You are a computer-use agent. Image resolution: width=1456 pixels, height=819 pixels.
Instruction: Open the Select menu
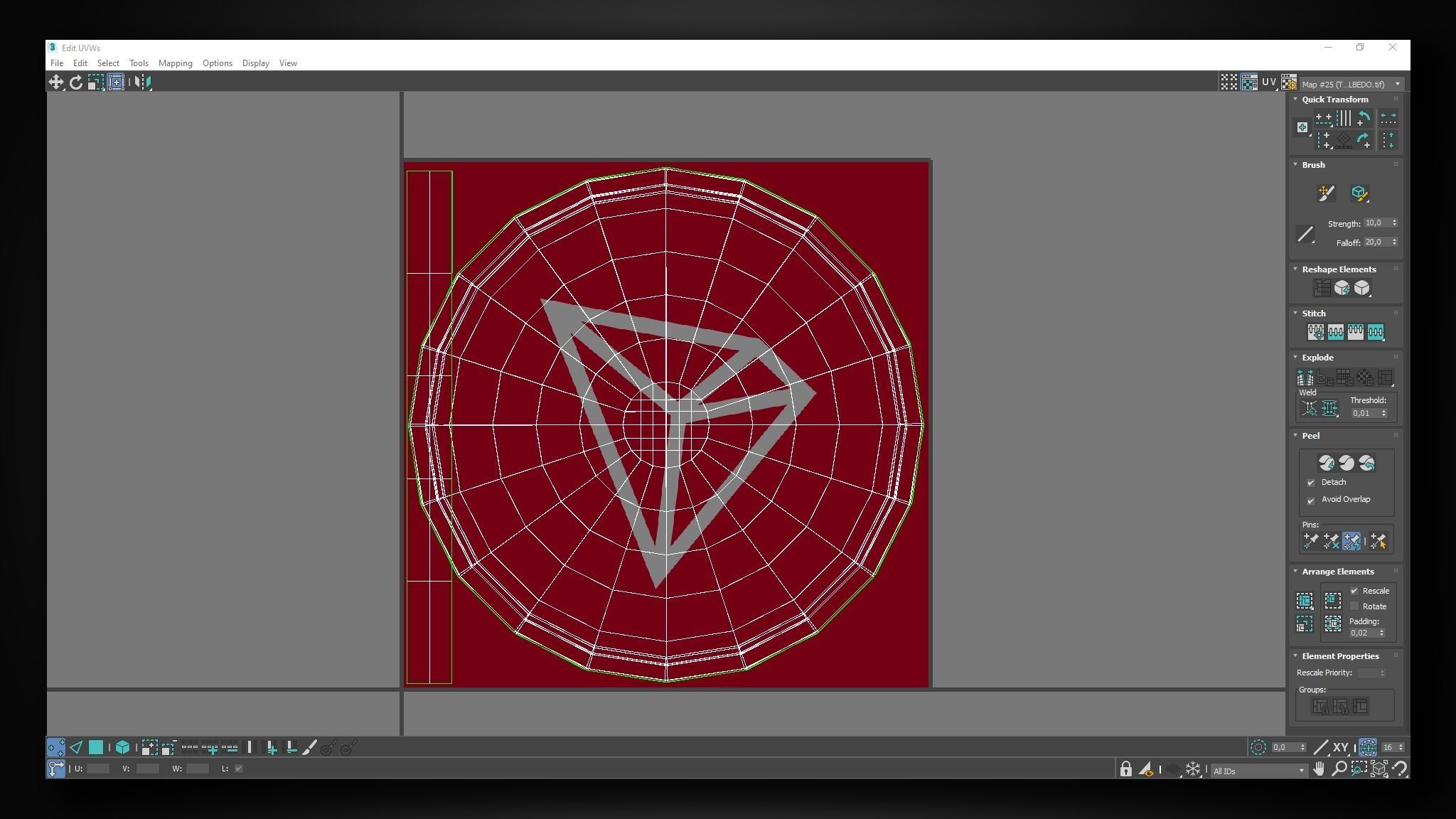click(x=108, y=63)
